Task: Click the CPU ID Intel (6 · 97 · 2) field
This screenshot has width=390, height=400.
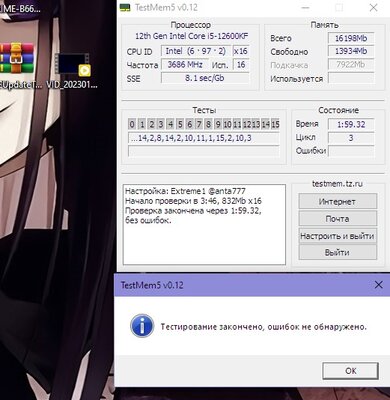Action: pyautogui.click(x=196, y=51)
